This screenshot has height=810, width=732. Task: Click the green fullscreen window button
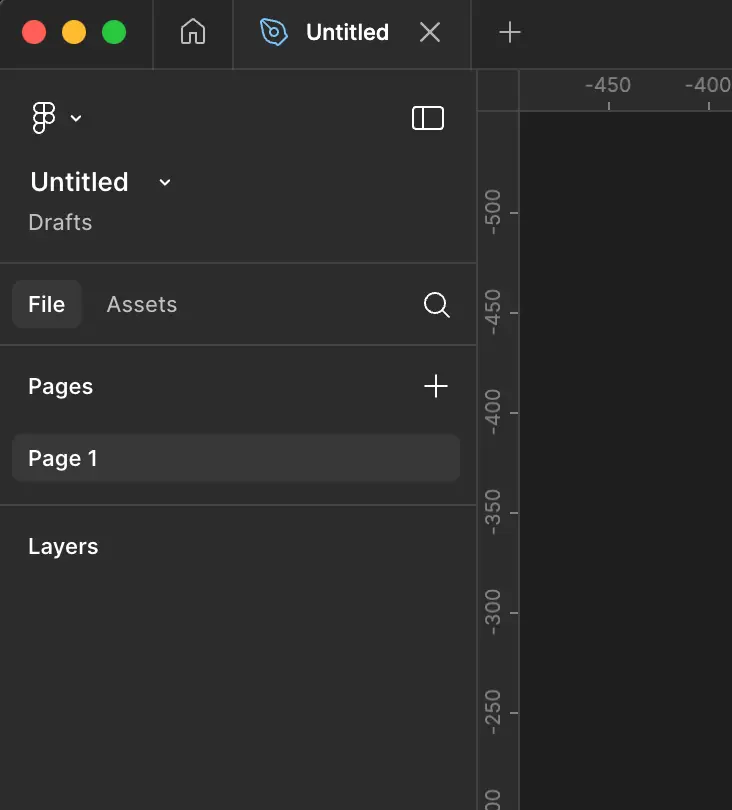(x=114, y=33)
